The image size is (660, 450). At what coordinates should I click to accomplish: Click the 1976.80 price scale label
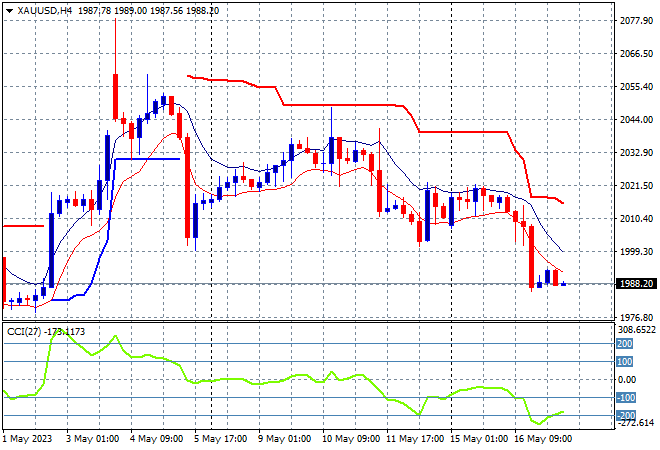pyautogui.click(x=636, y=317)
